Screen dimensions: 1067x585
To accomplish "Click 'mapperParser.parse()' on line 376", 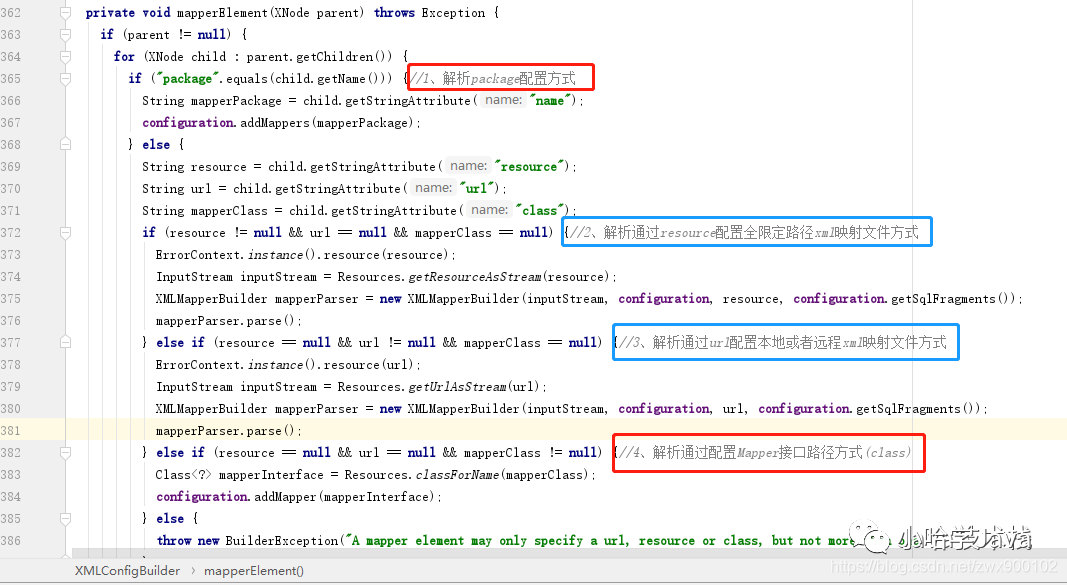I will (x=226, y=320).
